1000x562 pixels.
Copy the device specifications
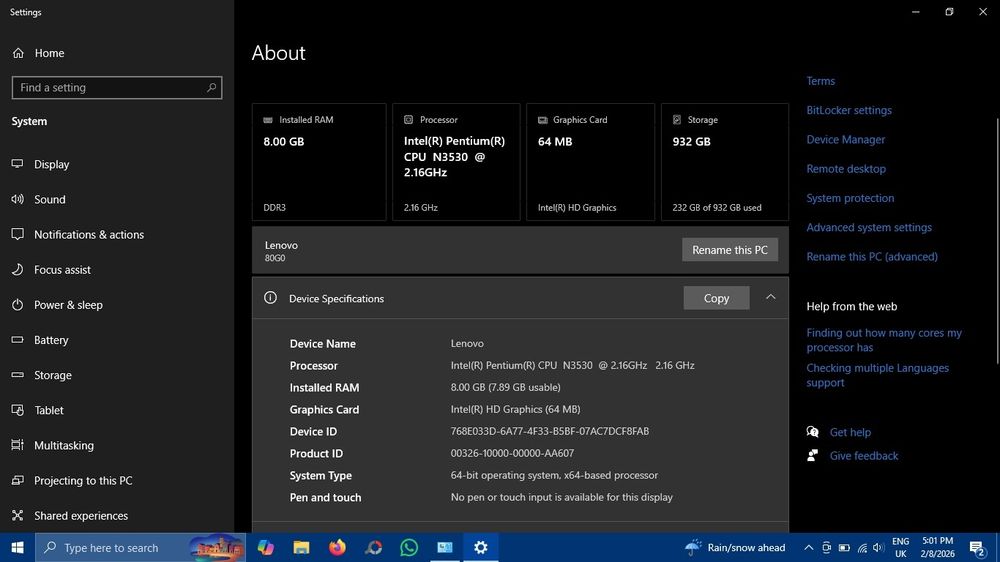pos(716,298)
